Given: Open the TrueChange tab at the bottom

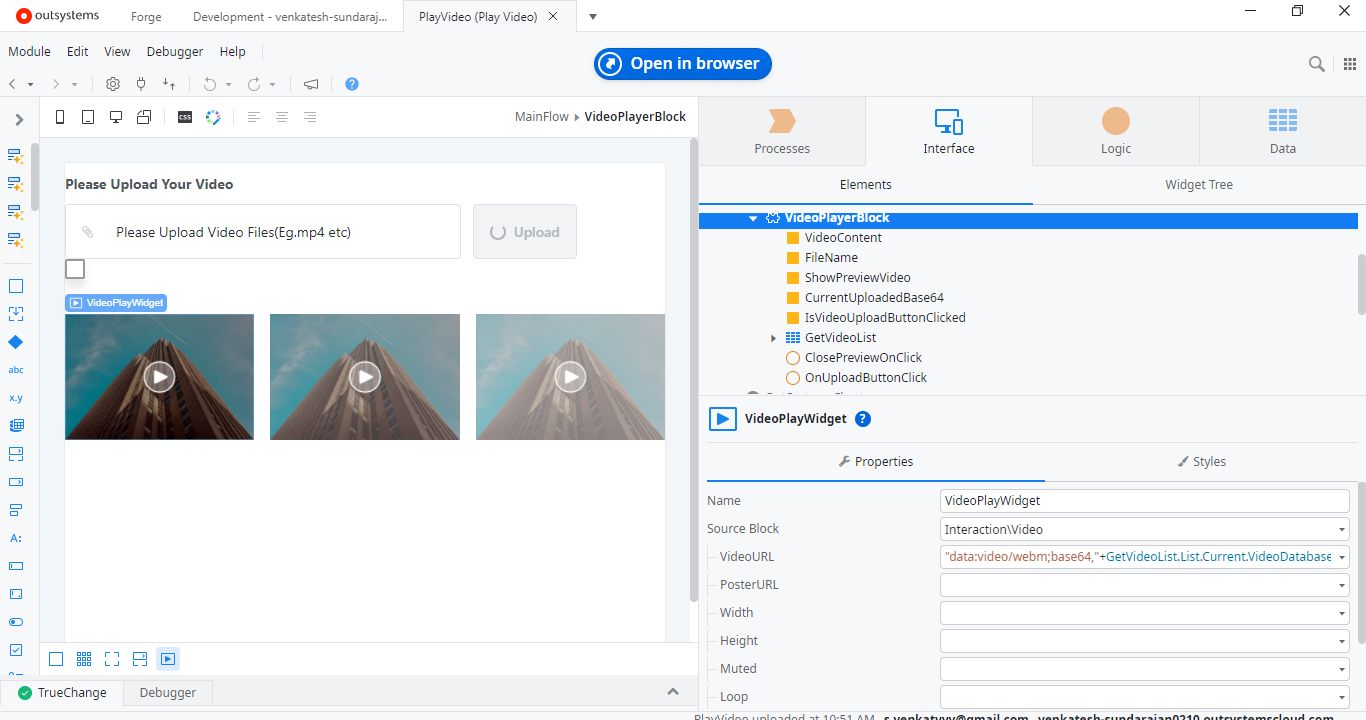Looking at the screenshot, I should [x=62, y=692].
